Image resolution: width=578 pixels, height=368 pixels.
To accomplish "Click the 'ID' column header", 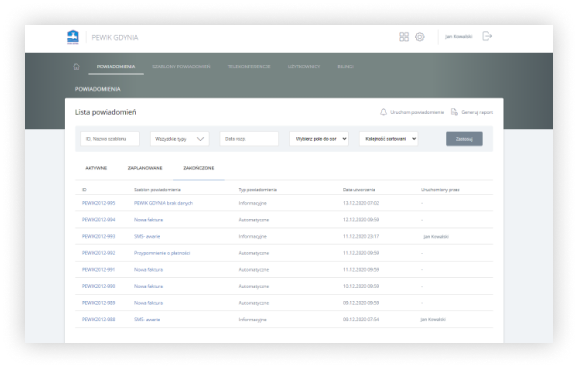I will tap(84, 190).
